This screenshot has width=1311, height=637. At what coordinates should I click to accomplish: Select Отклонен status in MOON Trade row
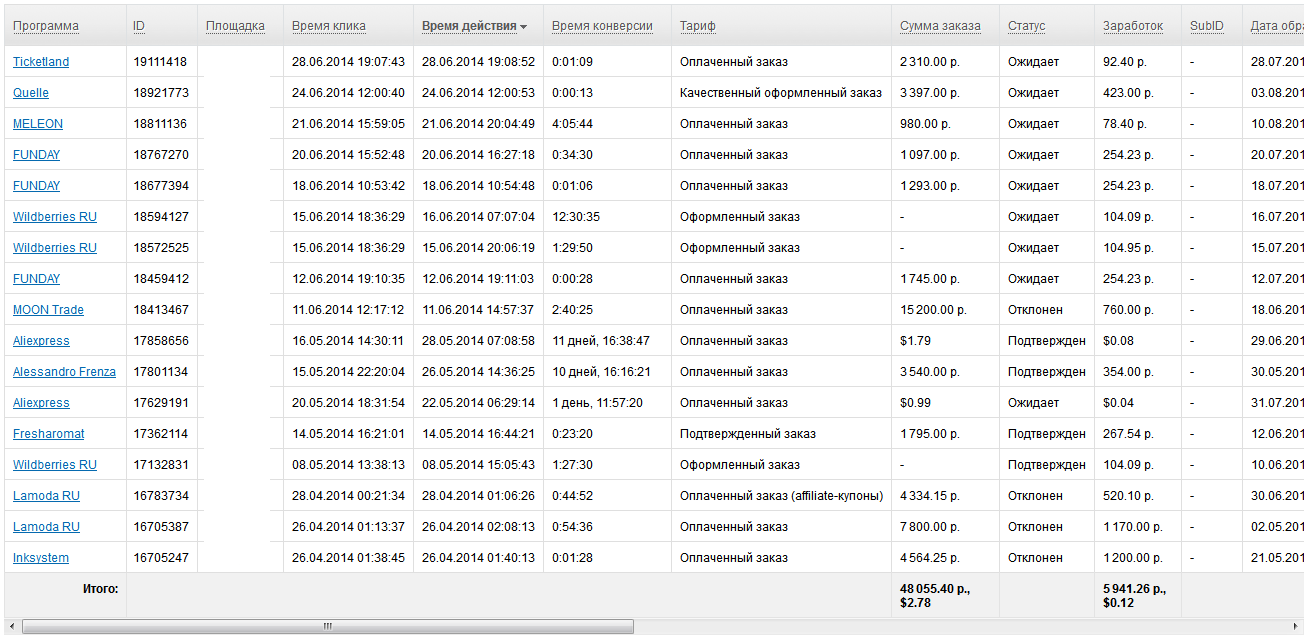[1035, 310]
